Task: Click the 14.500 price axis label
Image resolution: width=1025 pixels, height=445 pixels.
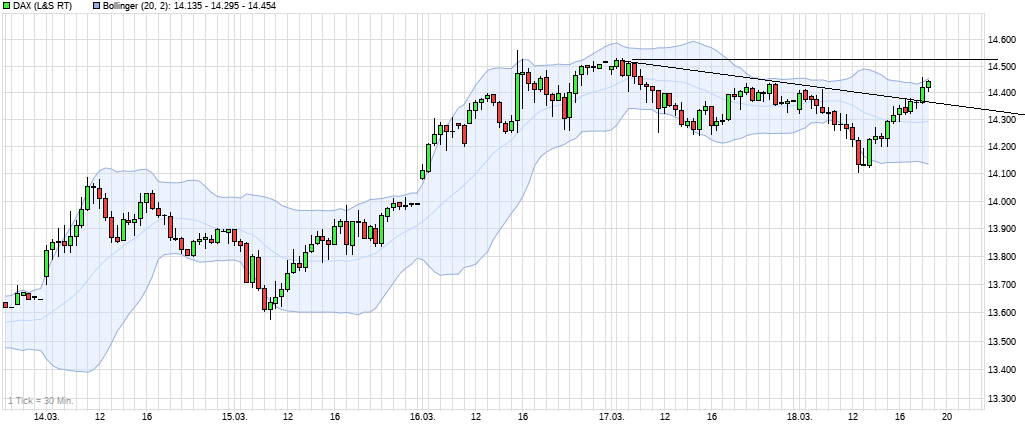Action: pos(1002,67)
